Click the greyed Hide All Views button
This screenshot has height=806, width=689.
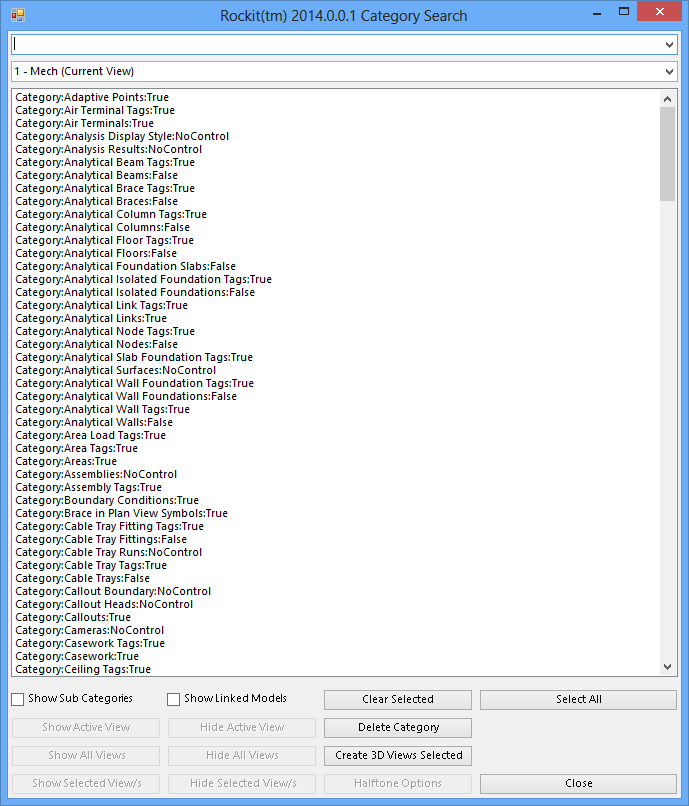tap(242, 756)
